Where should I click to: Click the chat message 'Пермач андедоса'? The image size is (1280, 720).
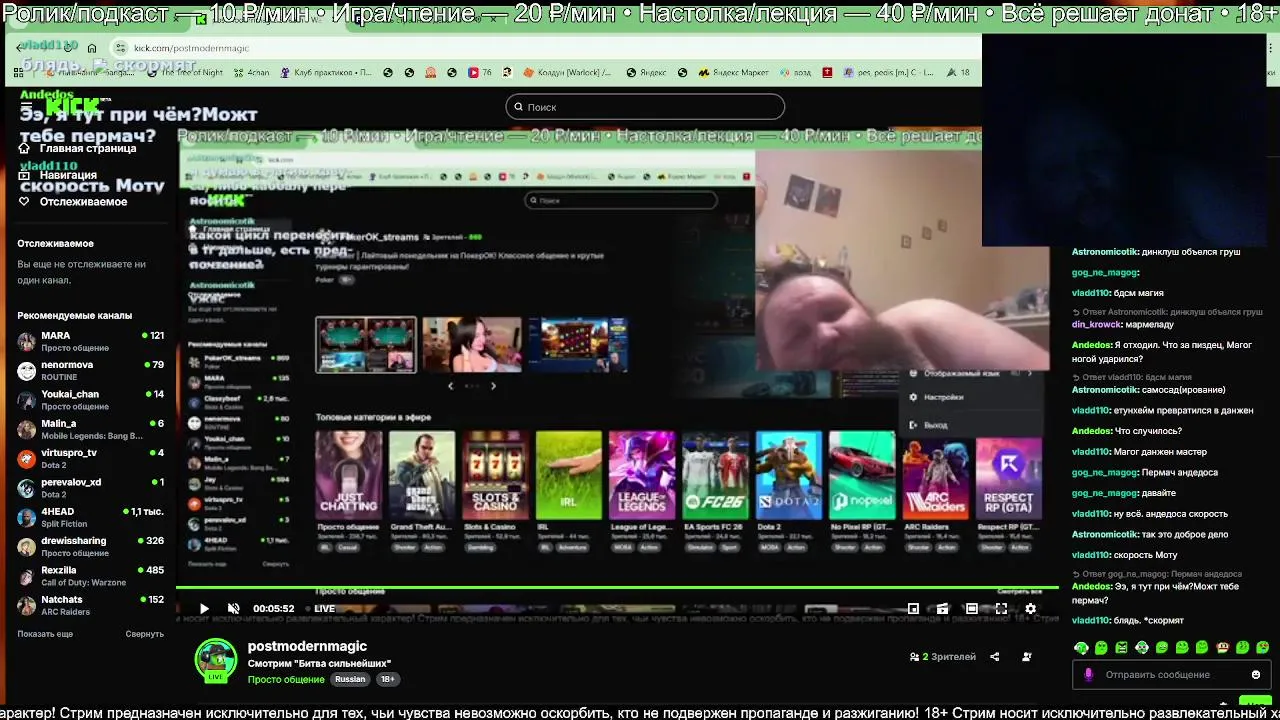1180,472
